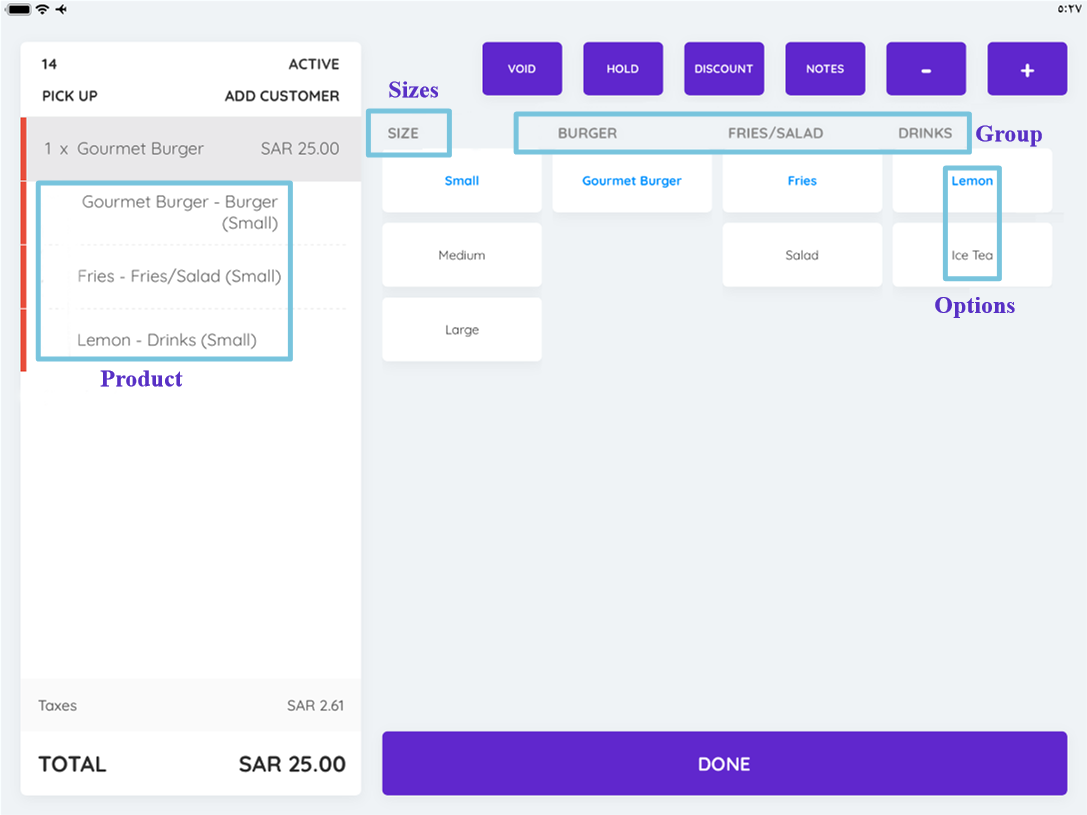Viewport: 1087px width, 815px height.
Task: Put the order on HOLD
Action: pos(623,69)
